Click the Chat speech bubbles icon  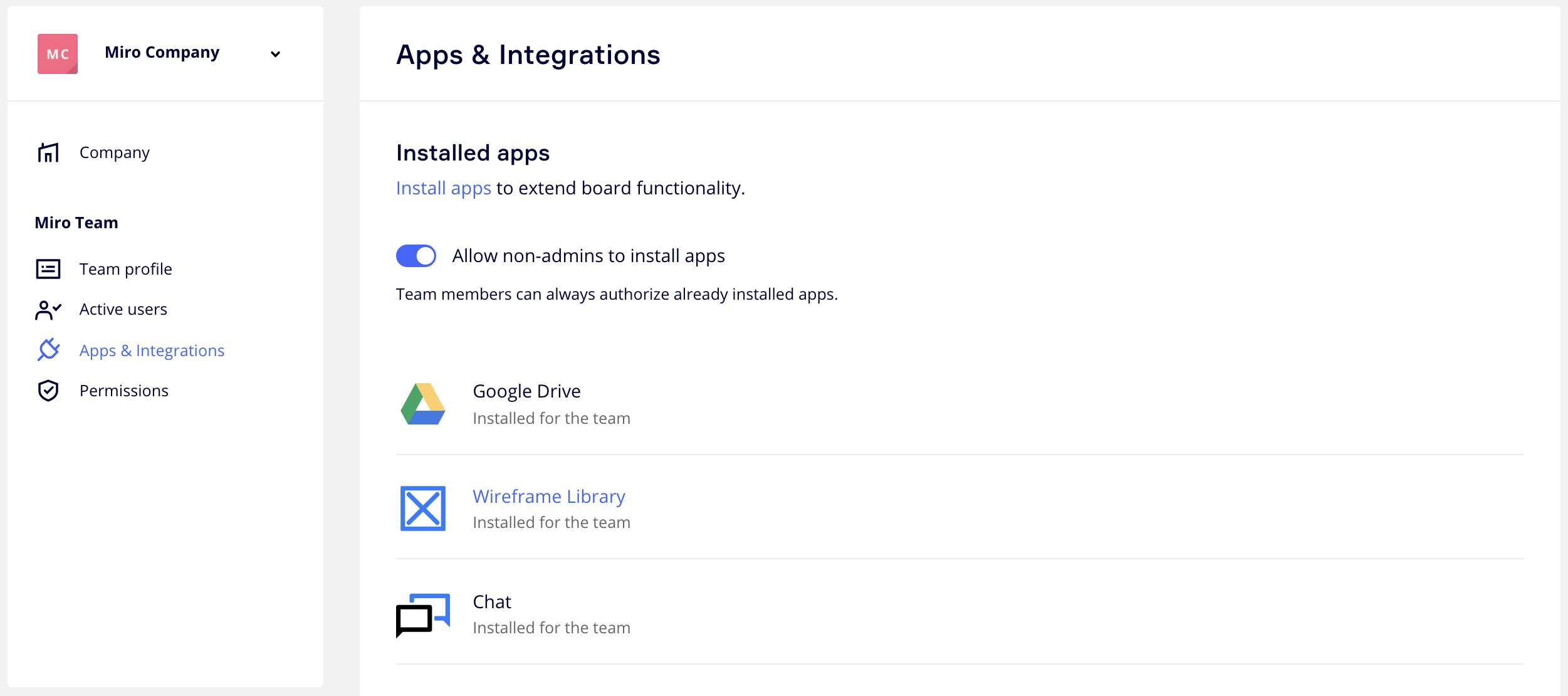click(423, 614)
